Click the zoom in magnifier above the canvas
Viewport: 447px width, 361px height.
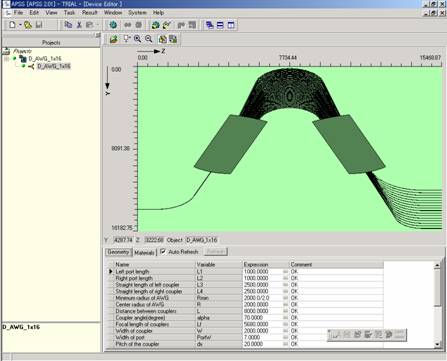[x=137, y=39]
